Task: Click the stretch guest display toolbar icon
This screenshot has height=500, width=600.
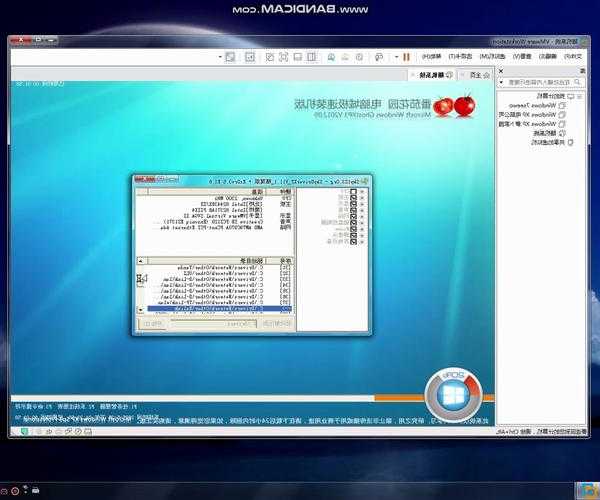Action: pos(230,57)
